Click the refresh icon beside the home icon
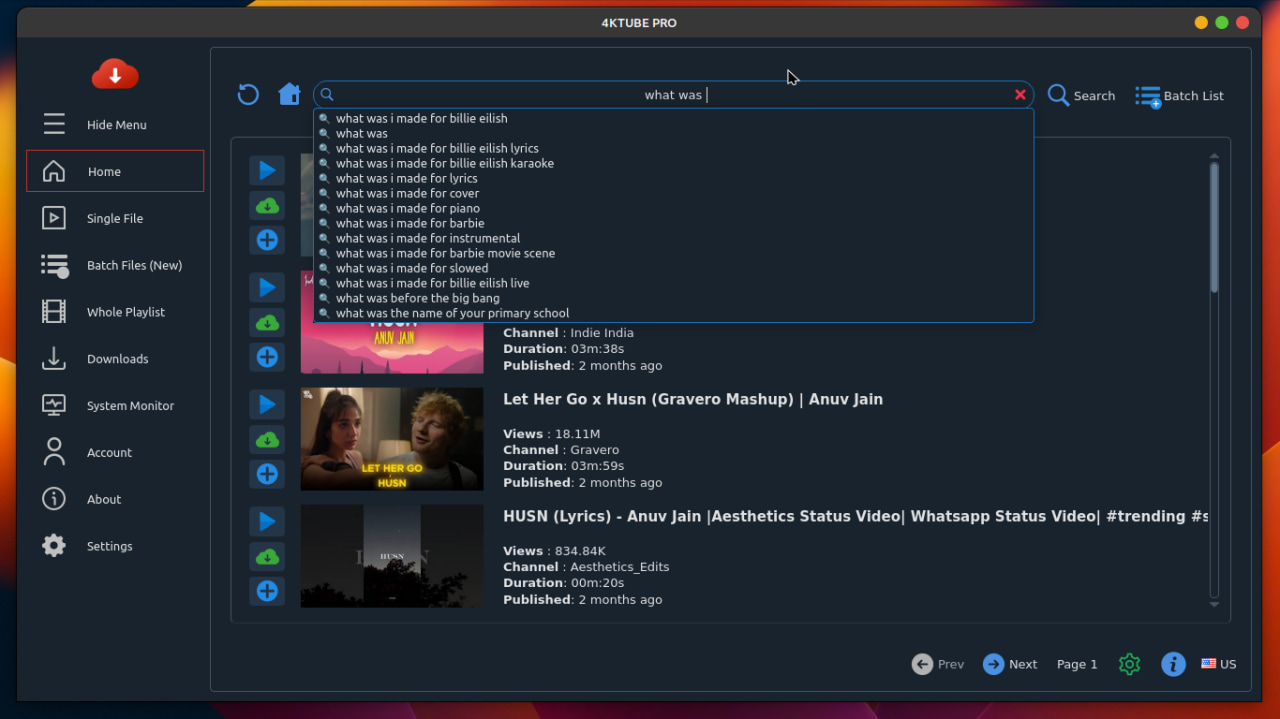This screenshot has height=719, width=1280. click(248, 95)
